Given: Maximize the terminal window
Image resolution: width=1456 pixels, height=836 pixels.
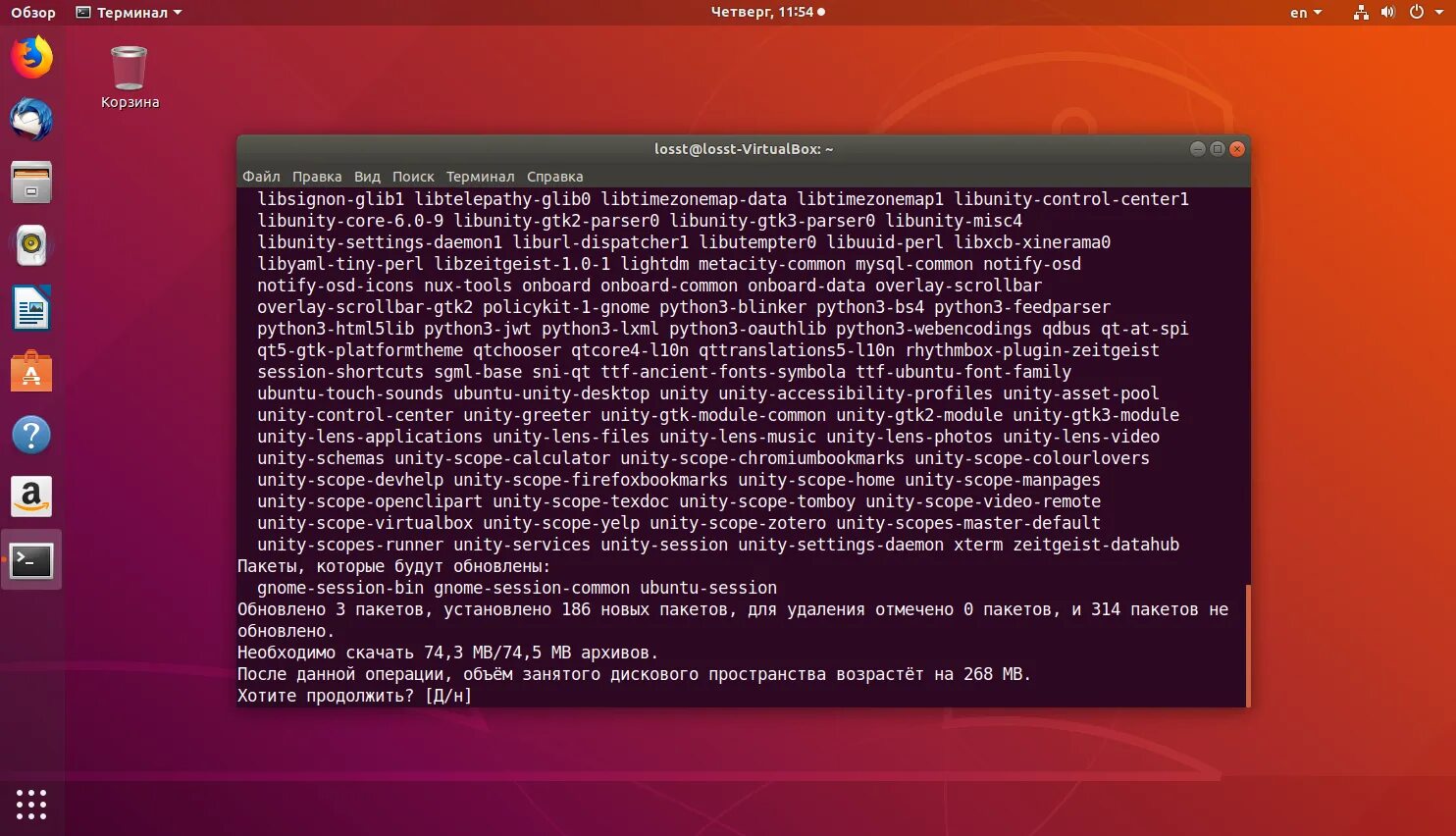Looking at the screenshot, I should coord(1217,149).
